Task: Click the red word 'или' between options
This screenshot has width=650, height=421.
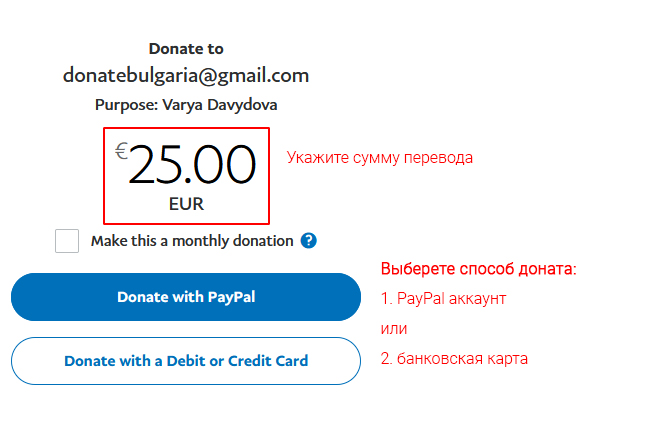Action: point(394,329)
